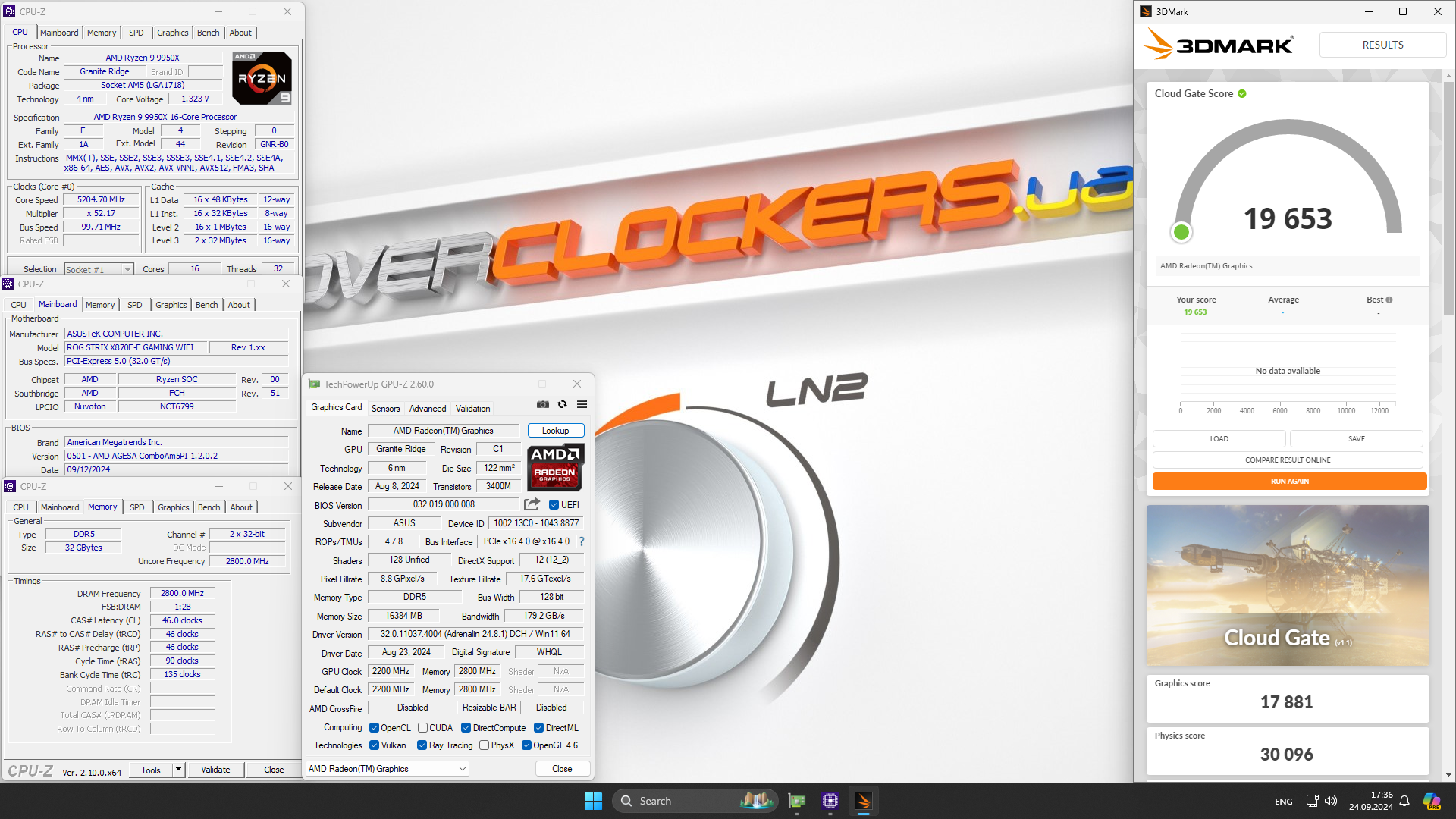Viewport: 1456px width, 819px height.
Task: Click the GPU-Z refresh icon
Action: click(562, 404)
